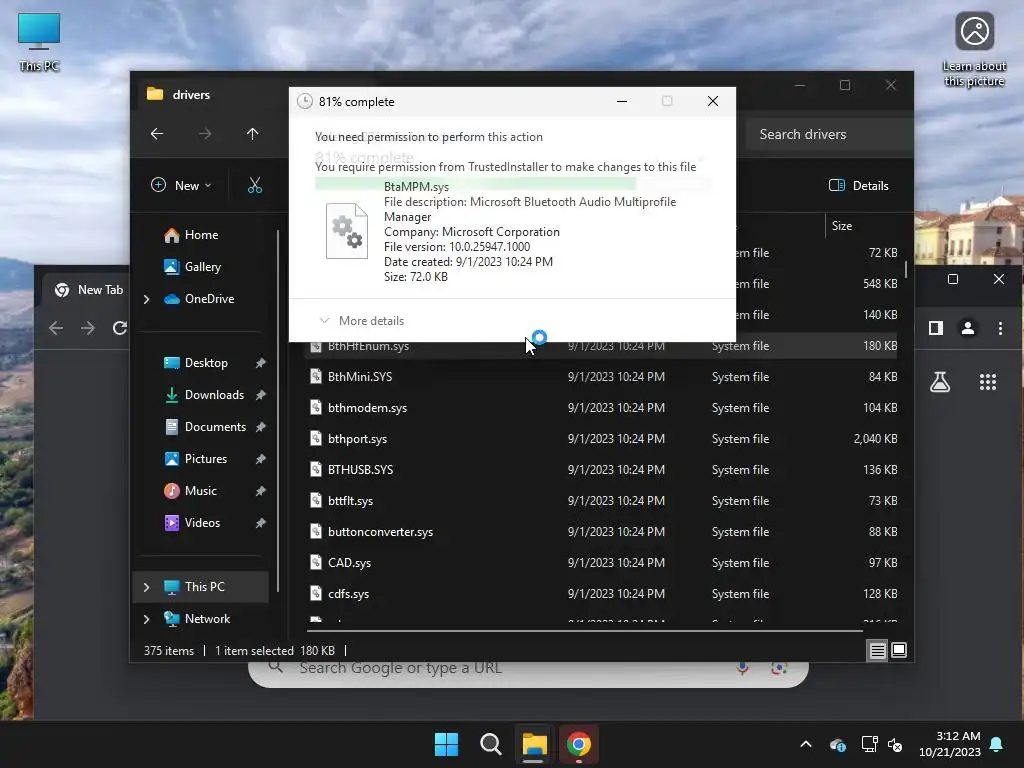
Task: Click Learn about this picture icon
Action: 974,50
